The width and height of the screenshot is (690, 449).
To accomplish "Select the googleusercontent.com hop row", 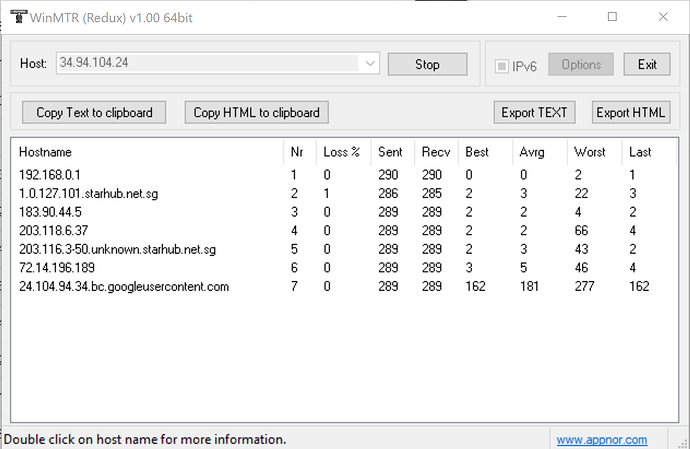I will click(x=124, y=287).
